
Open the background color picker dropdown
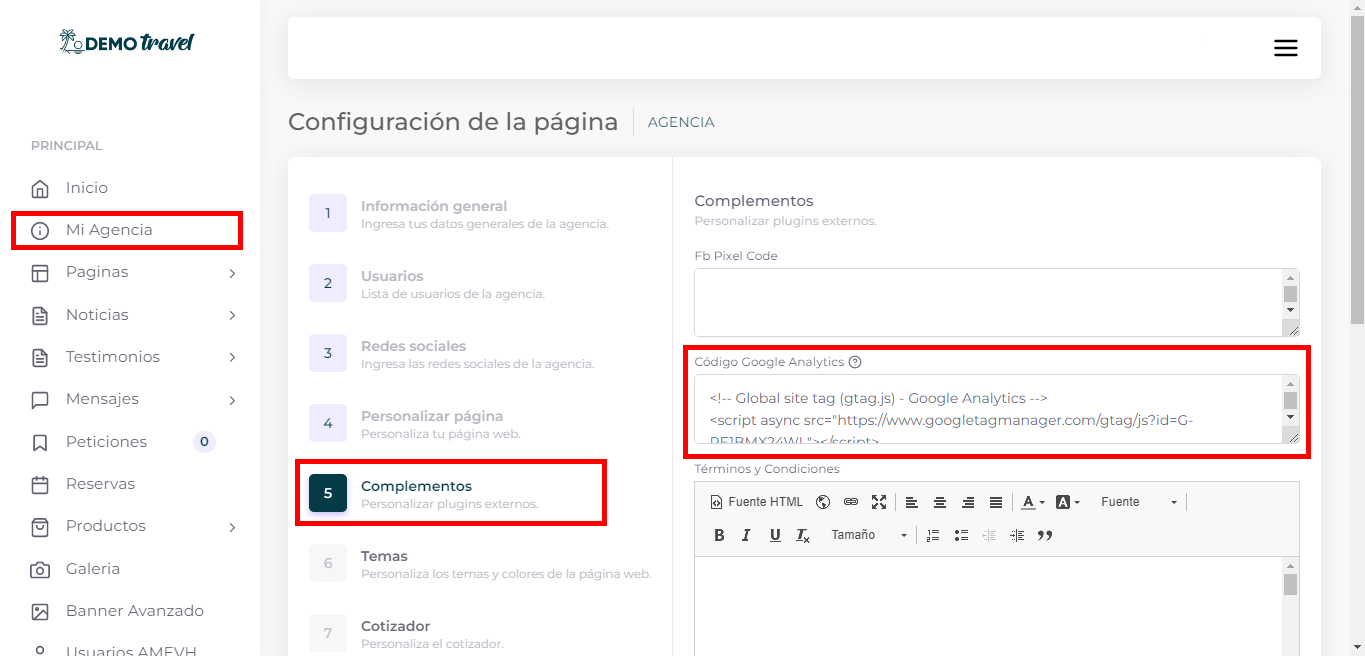pyautogui.click(x=1067, y=502)
